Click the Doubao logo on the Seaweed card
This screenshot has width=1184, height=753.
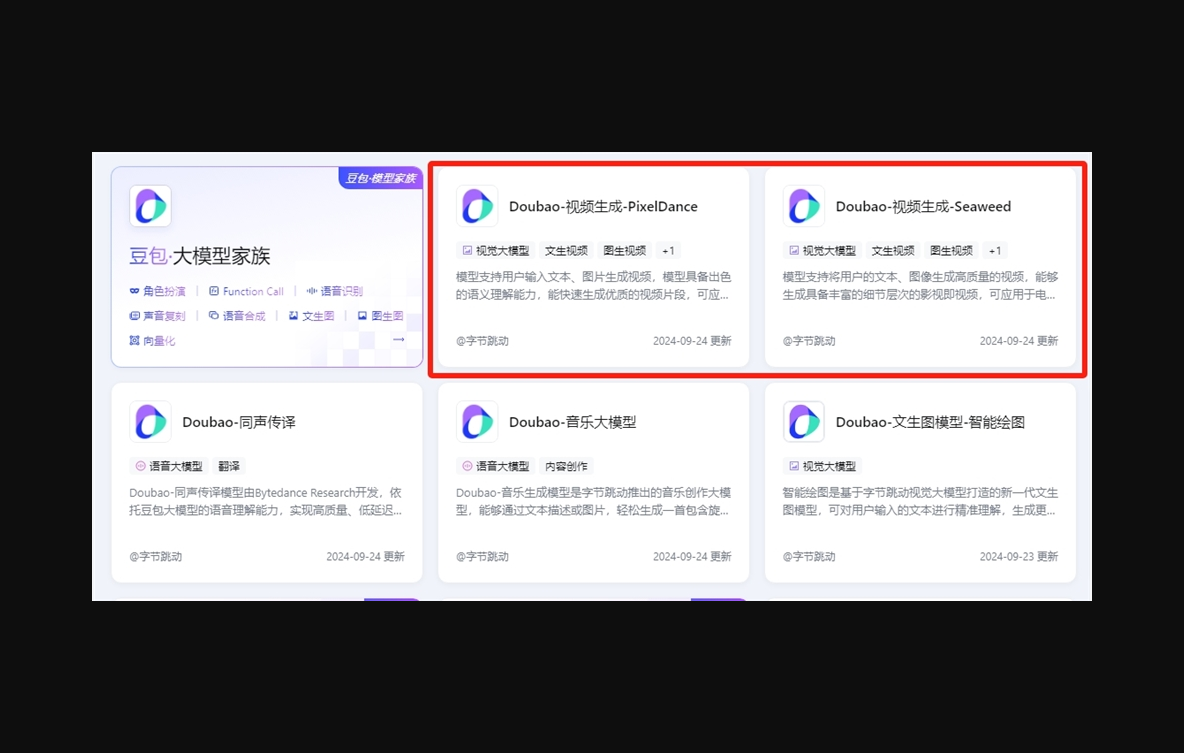point(804,206)
